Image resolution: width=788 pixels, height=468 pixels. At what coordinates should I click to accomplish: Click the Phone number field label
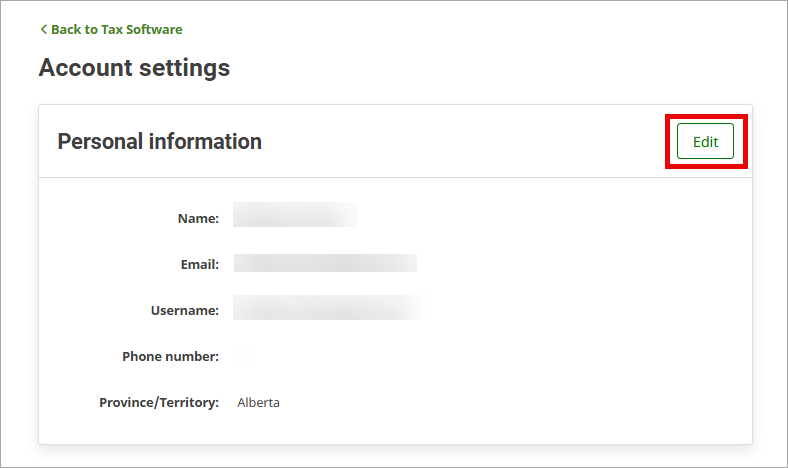coord(170,356)
